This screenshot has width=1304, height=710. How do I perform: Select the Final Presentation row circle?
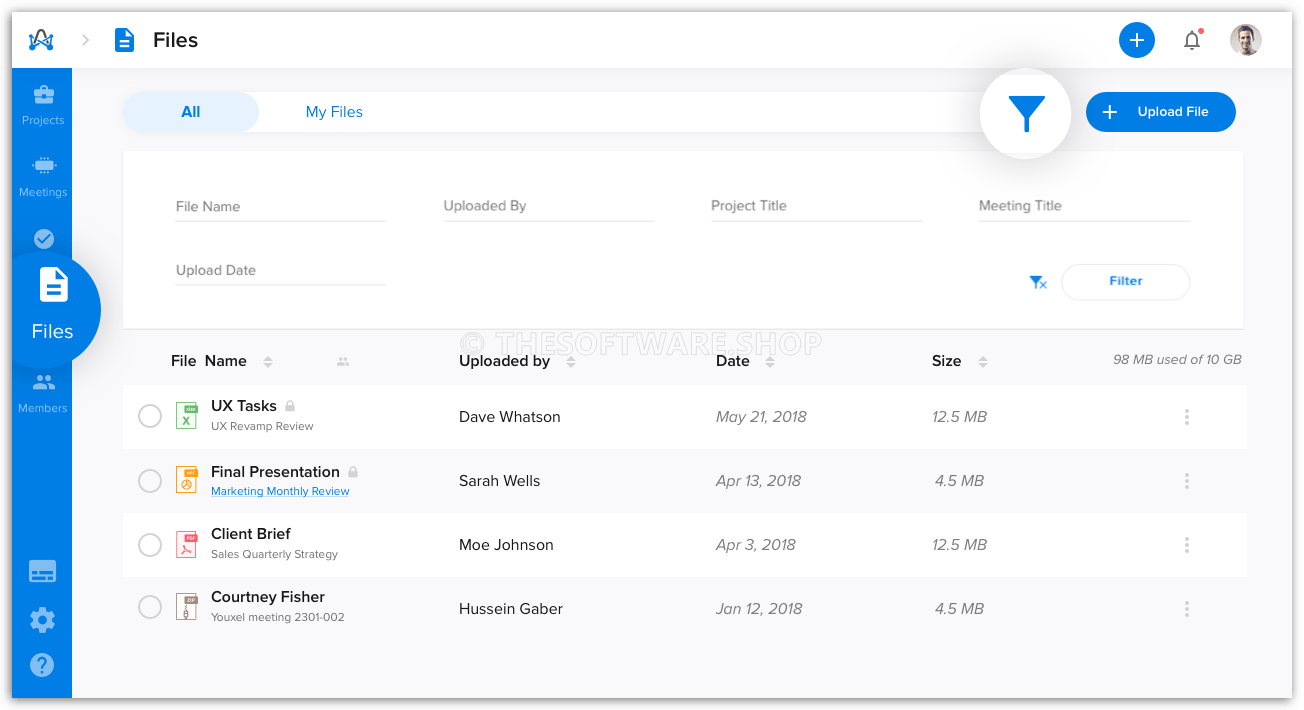[150, 480]
